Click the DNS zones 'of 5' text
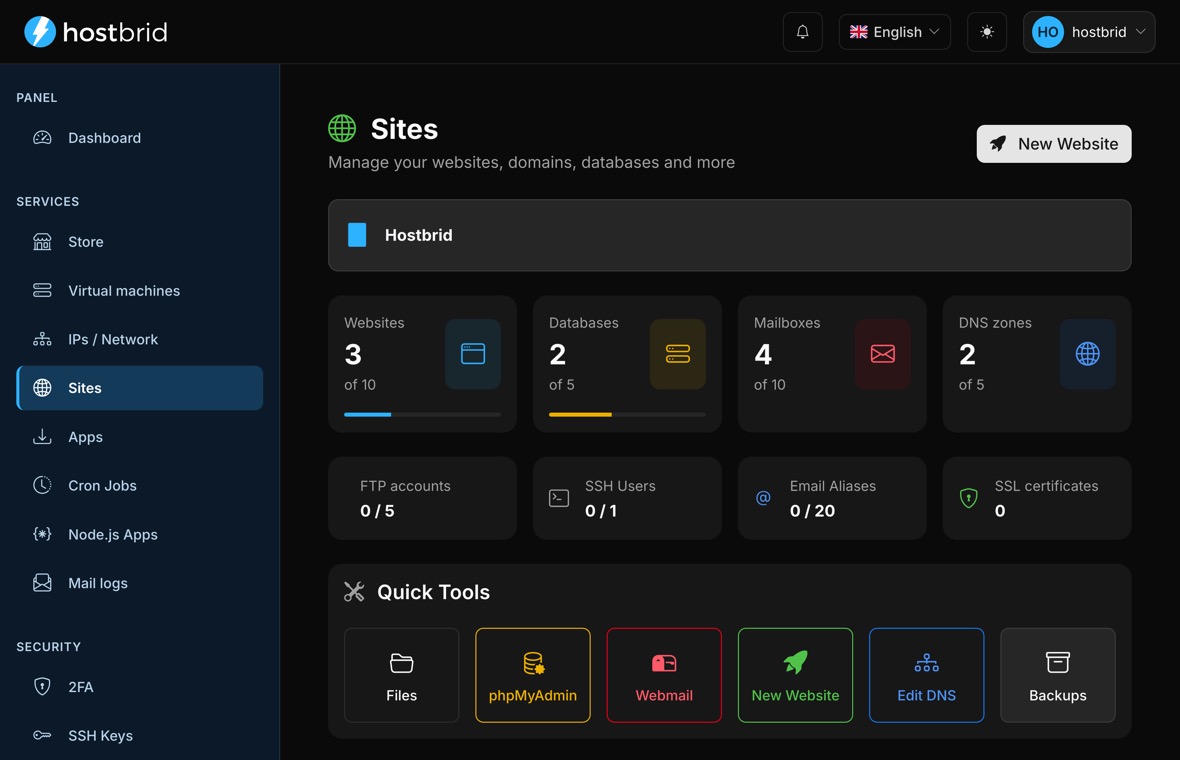 [x=971, y=385]
